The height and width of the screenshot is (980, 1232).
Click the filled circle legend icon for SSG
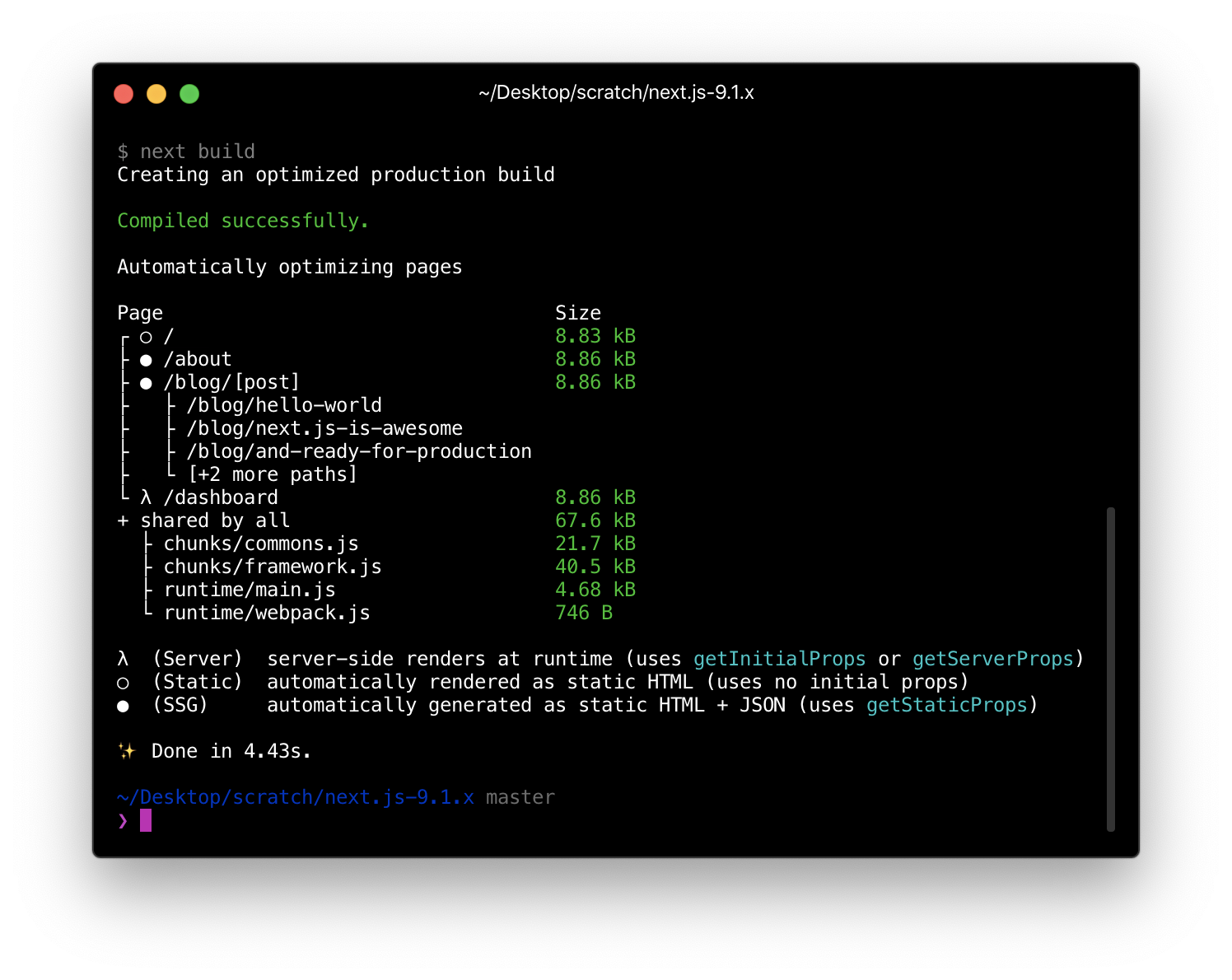(x=123, y=706)
